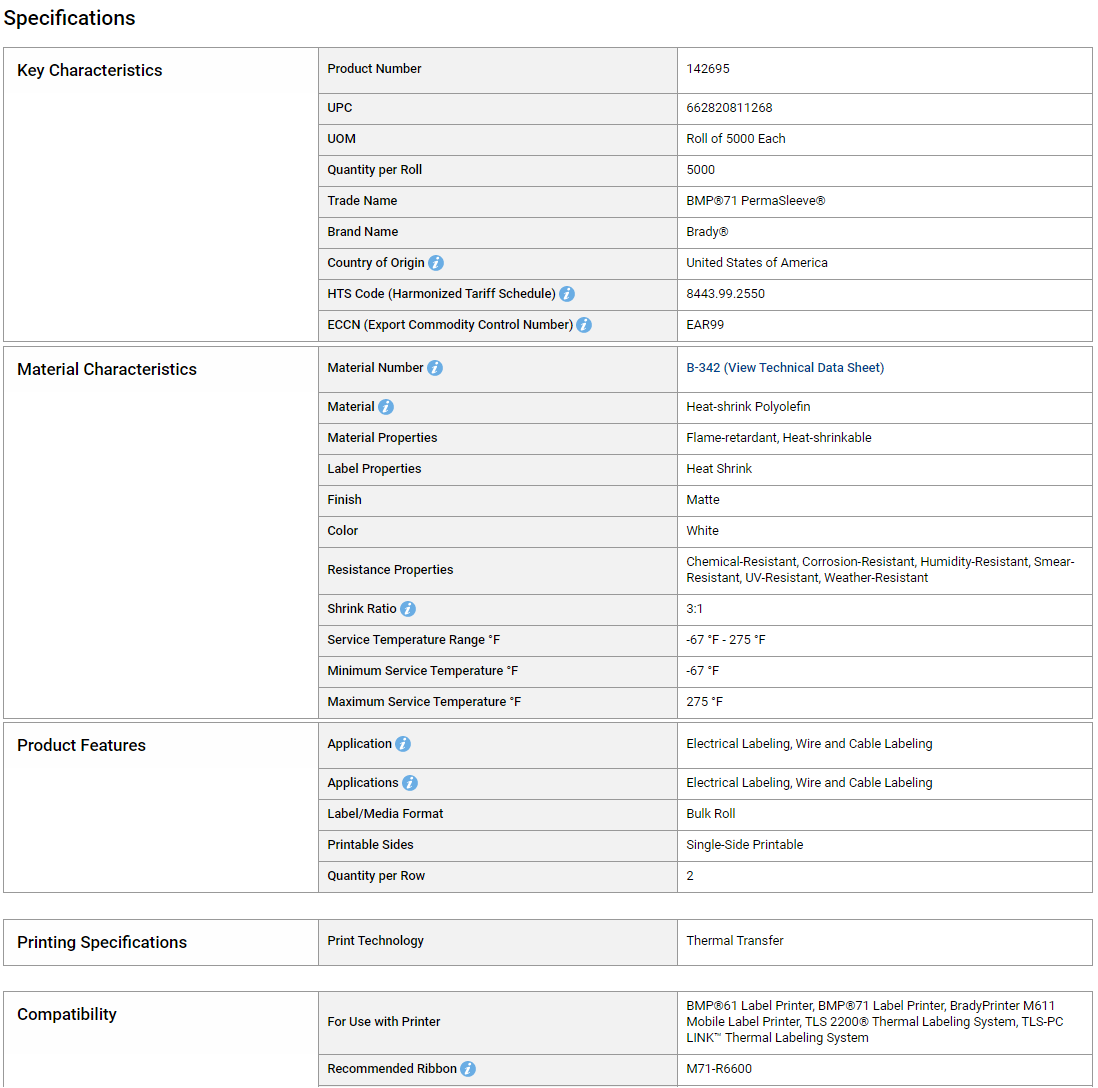Click the Product Features section heading
Viewport: 1098px width, 1088px height.
(81, 745)
